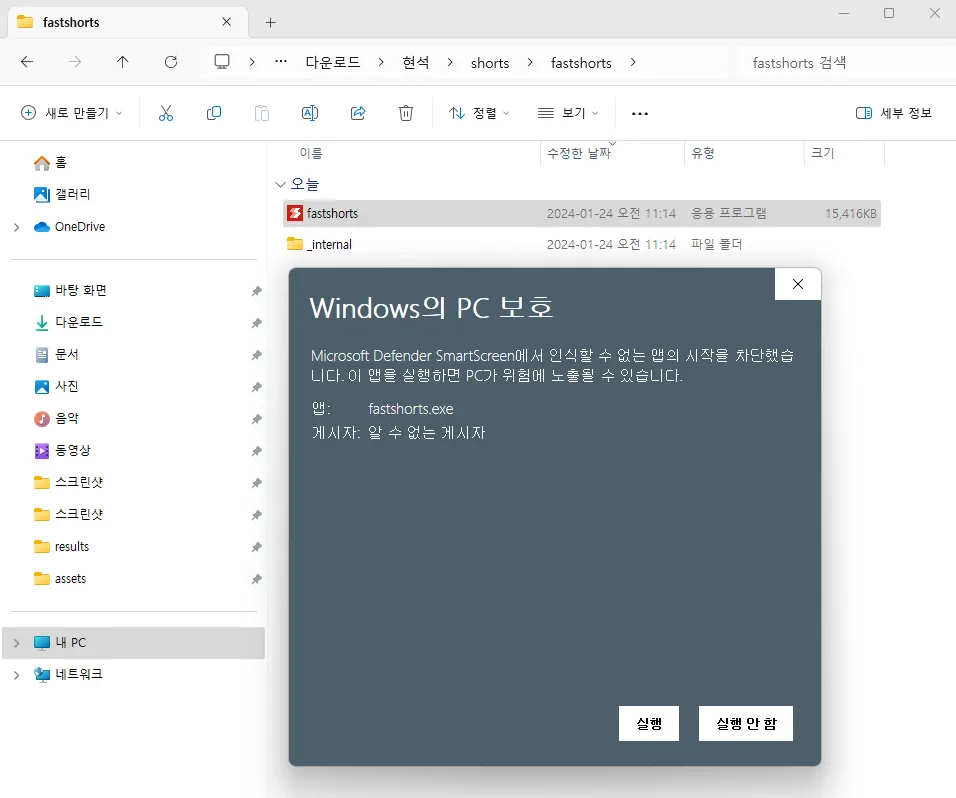
Task: Click the Rename icon in toolbar
Action: pyautogui.click(x=310, y=113)
